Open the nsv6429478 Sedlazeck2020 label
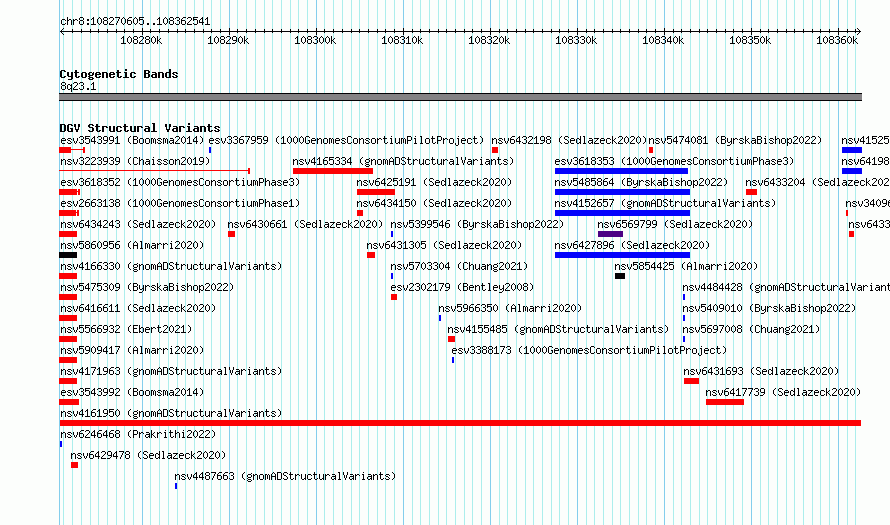Viewport: 890px width, 525px height. pos(148,455)
